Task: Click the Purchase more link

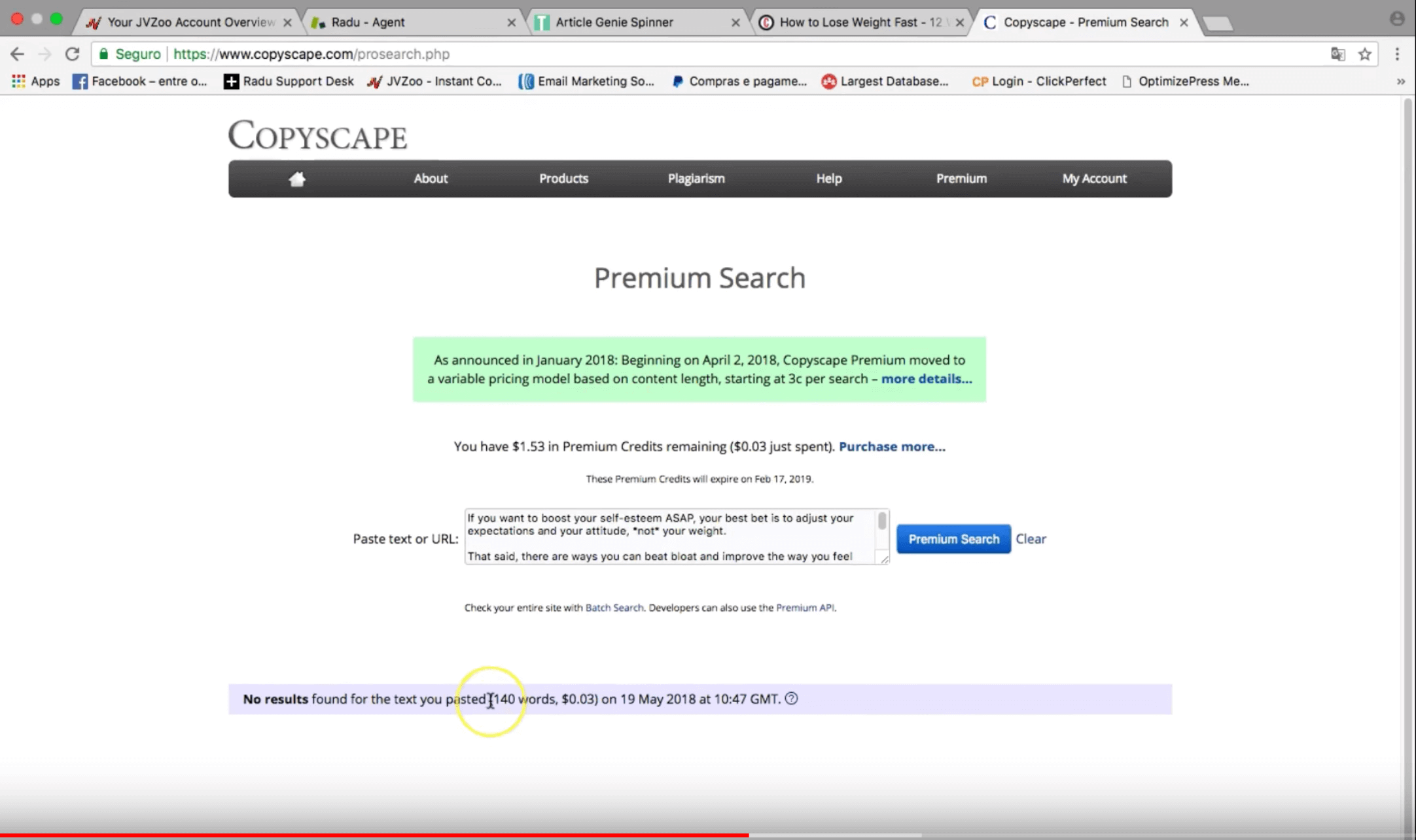Action: tap(891, 446)
